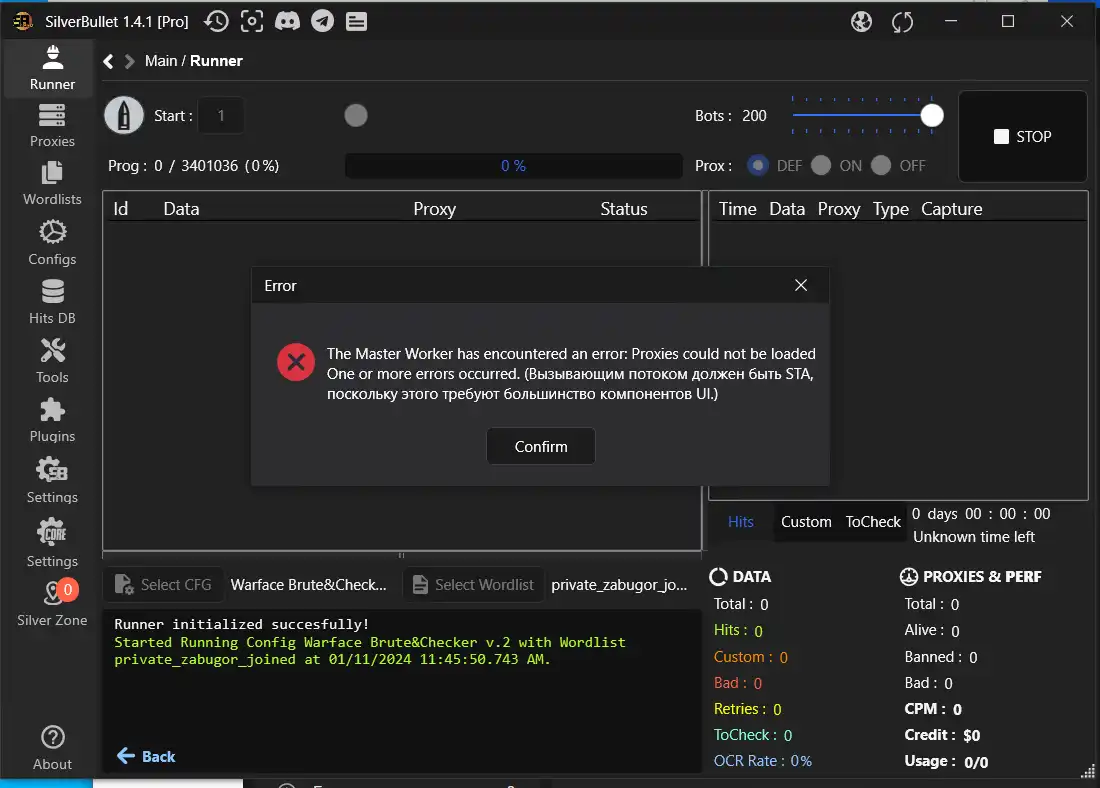The image size is (1100, 788).
Task: Click the refresh arrows icon in the title bar
Action: [x=902, y=22]
